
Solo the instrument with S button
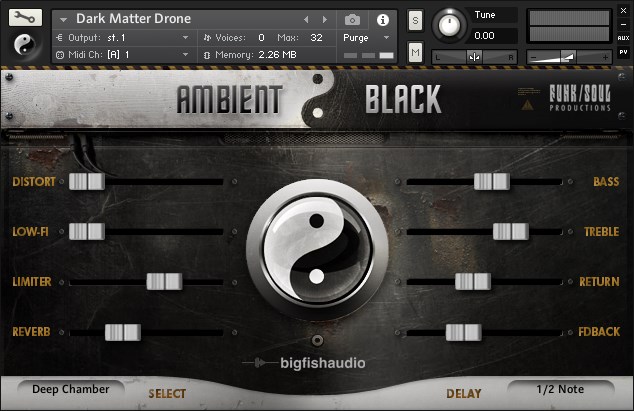415,22
